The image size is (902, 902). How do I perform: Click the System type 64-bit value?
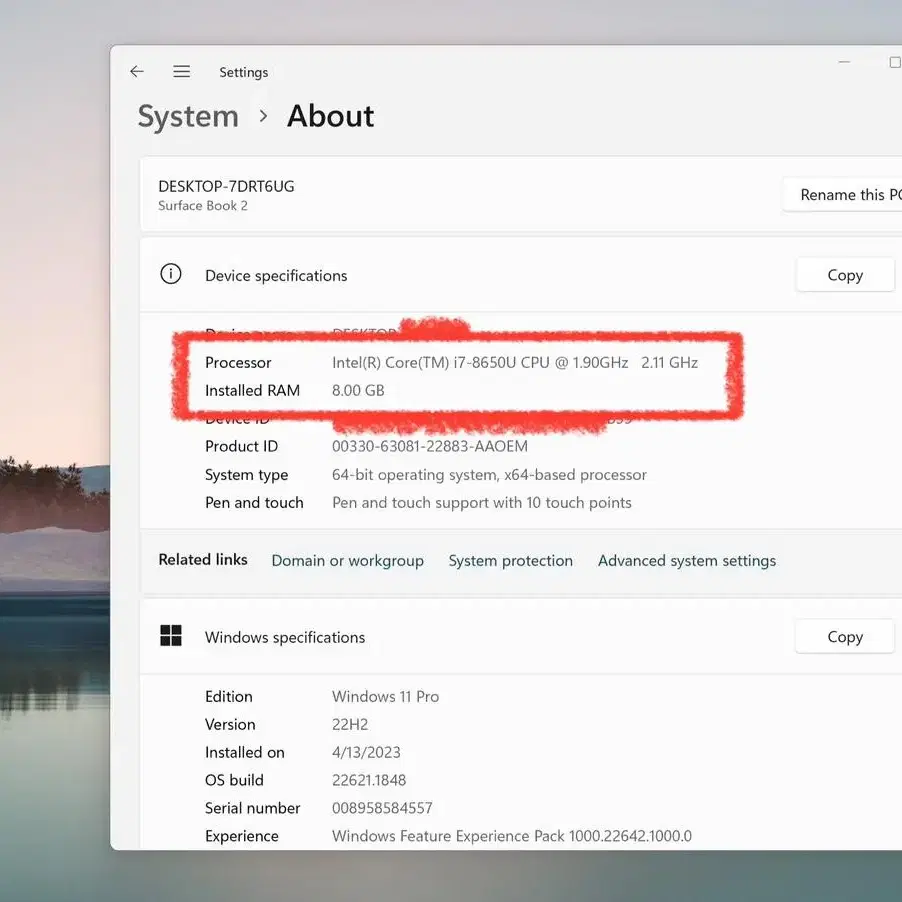[489, 475]
